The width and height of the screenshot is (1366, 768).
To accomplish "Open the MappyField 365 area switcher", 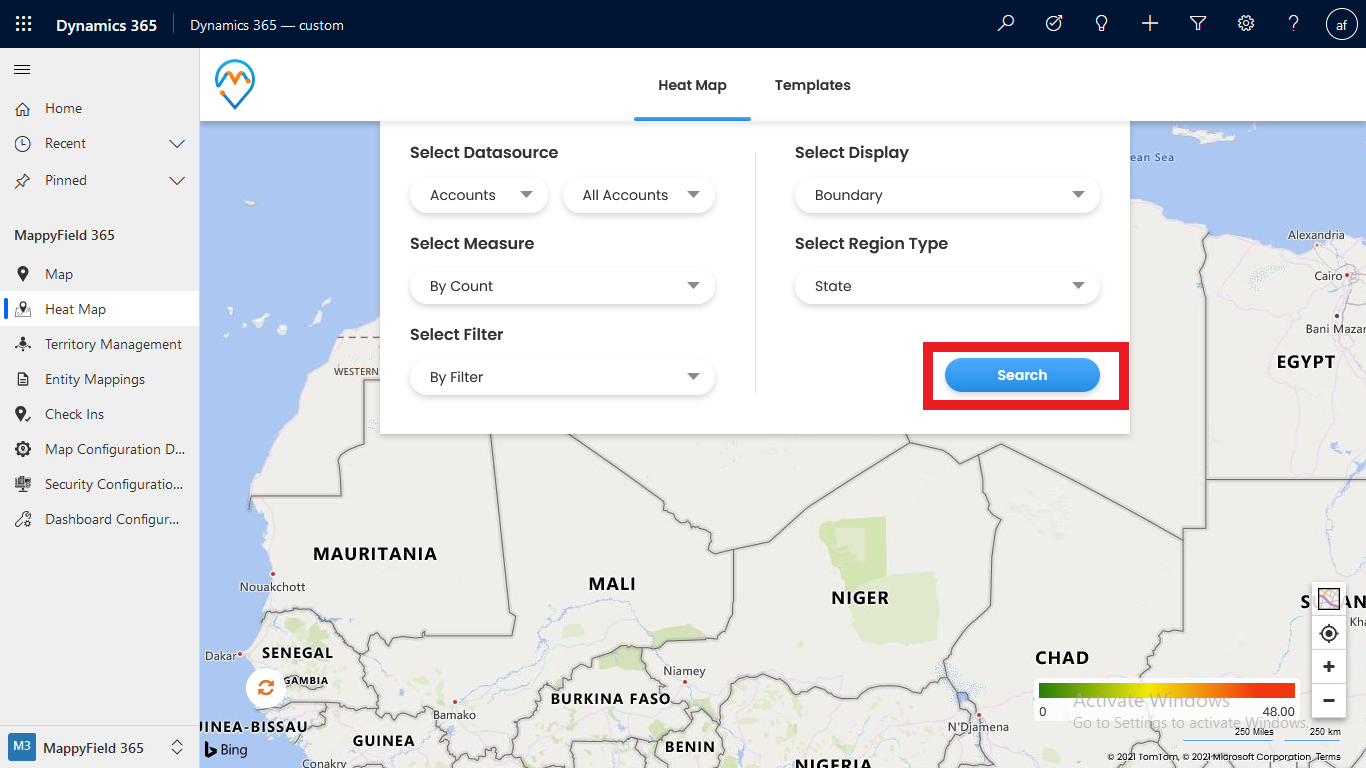I will [99, 747].
